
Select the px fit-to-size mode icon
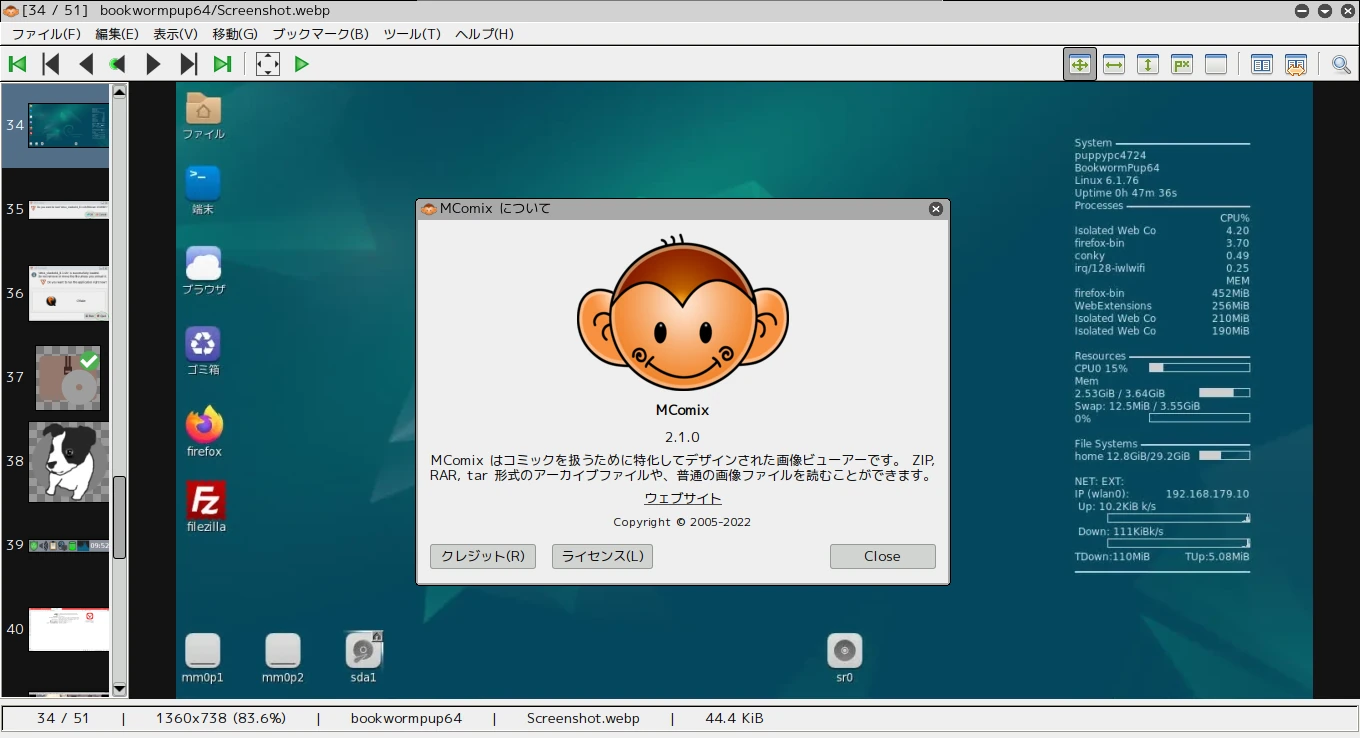[x=1182, y=64]
